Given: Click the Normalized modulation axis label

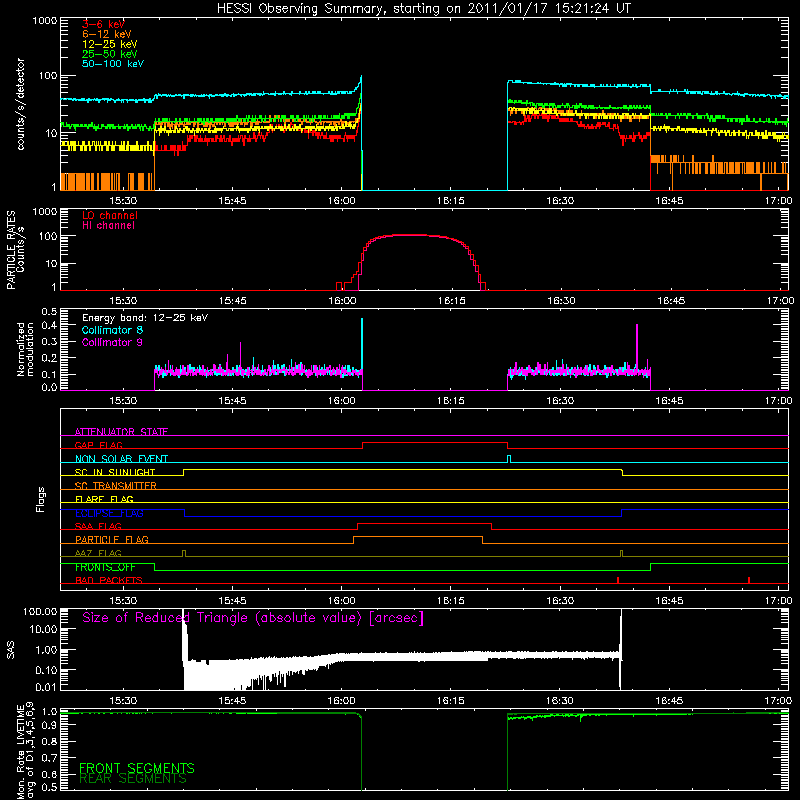Looking at the screenshot, I should click(x=25, y=349).
